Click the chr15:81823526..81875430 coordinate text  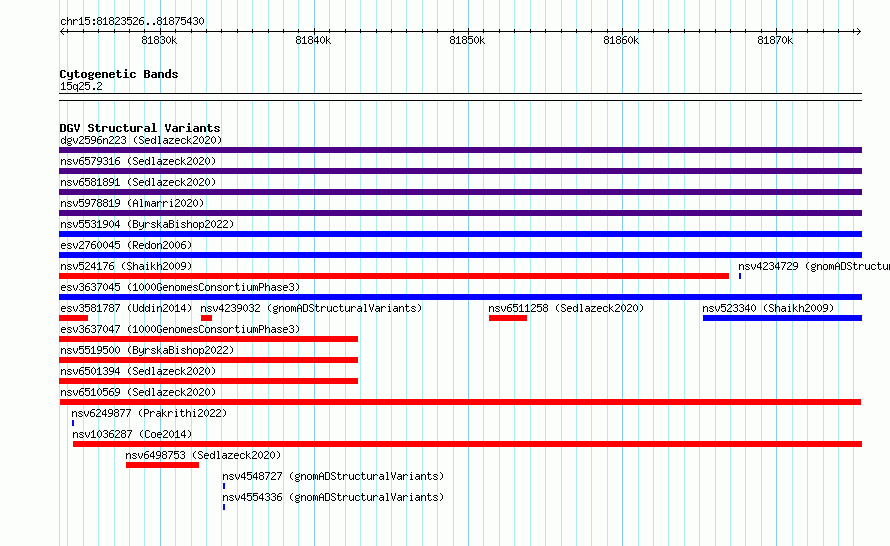coord(132,21)
